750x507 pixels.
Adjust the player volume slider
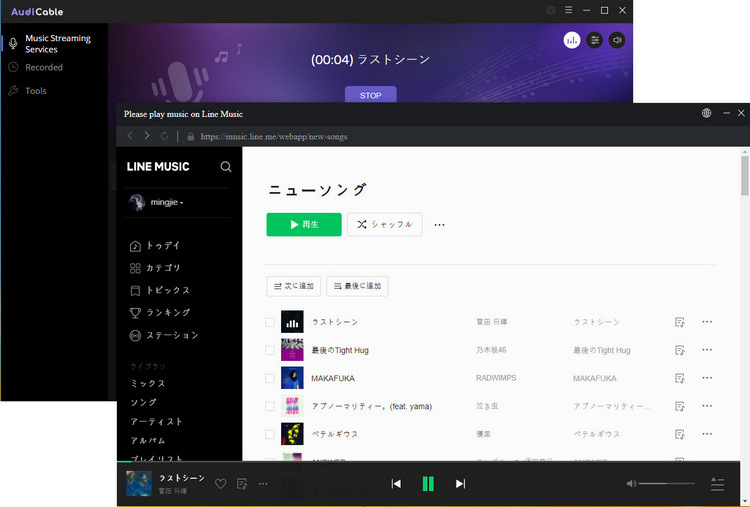(666, 484)
